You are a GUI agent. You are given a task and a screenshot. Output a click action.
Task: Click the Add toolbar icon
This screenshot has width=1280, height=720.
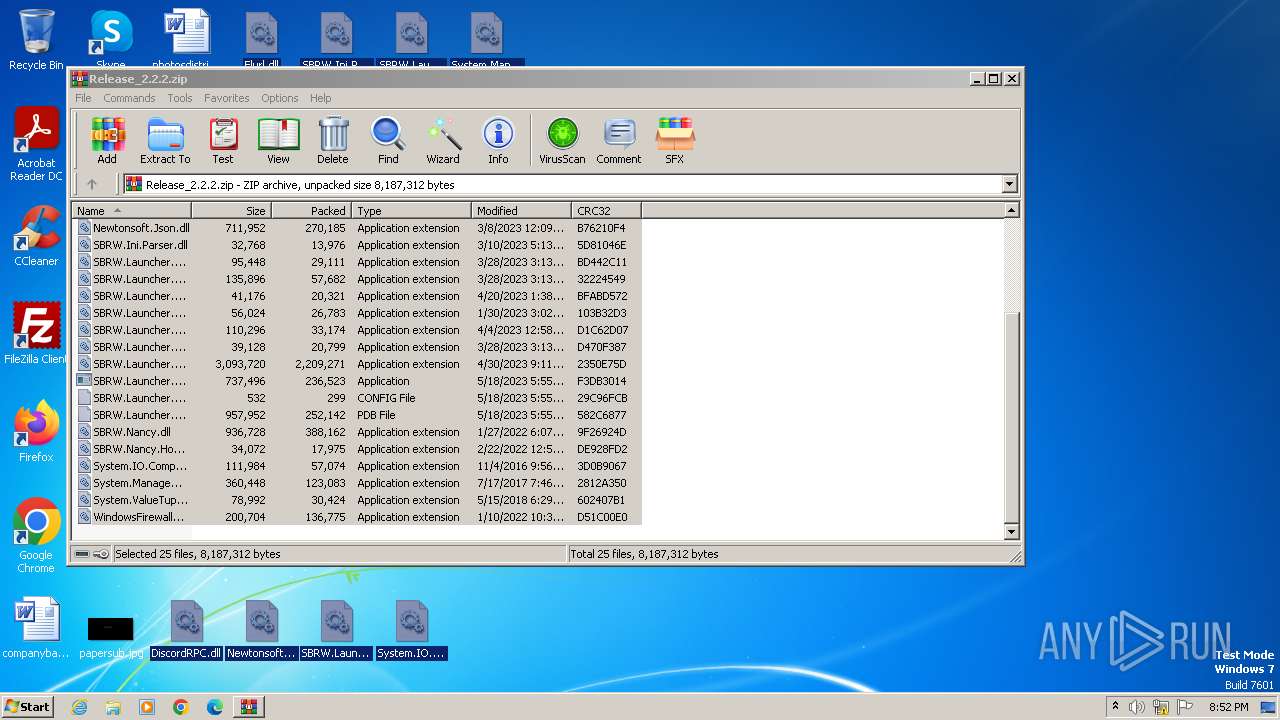[107, 141]
